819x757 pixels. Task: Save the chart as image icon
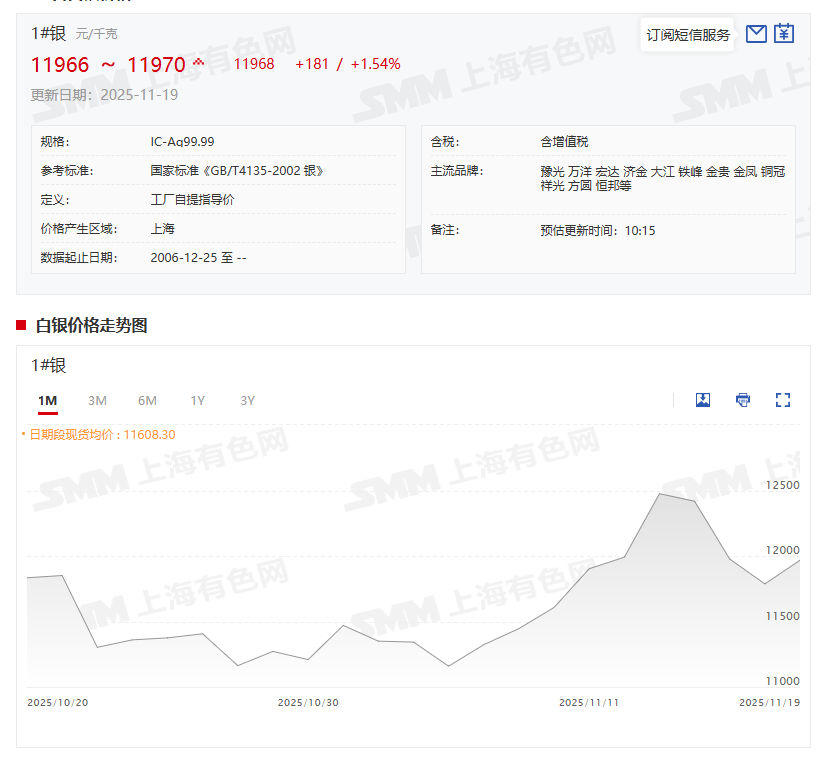[703, 400]
